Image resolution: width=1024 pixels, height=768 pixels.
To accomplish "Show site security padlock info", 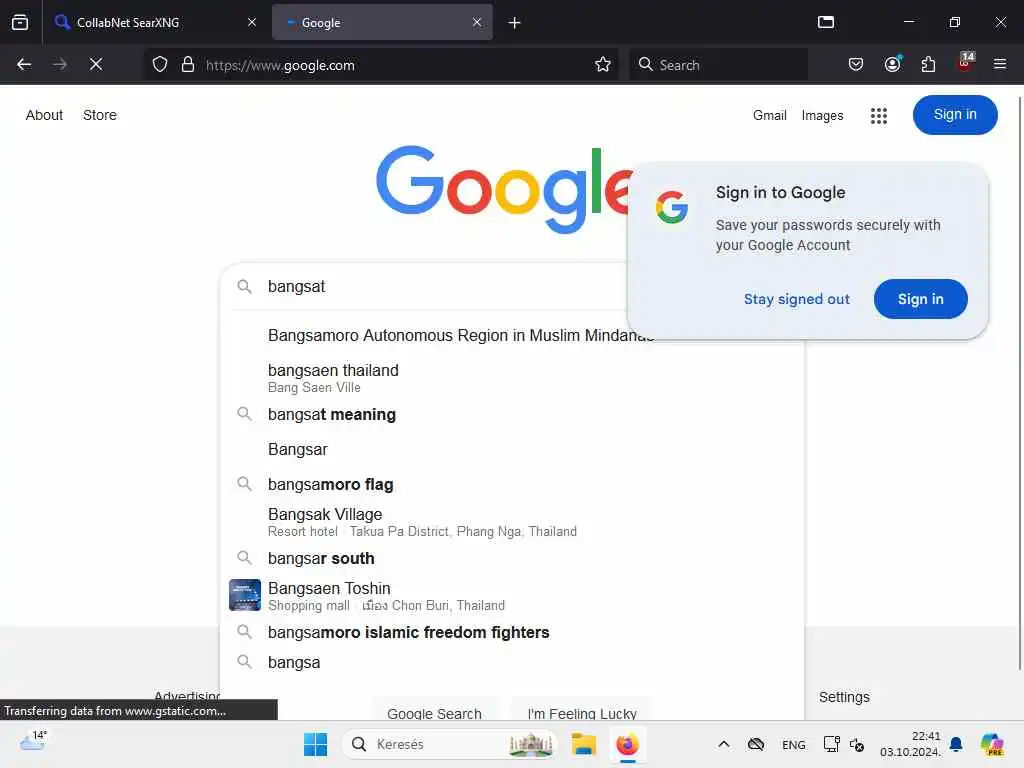I will click(188, 65).
